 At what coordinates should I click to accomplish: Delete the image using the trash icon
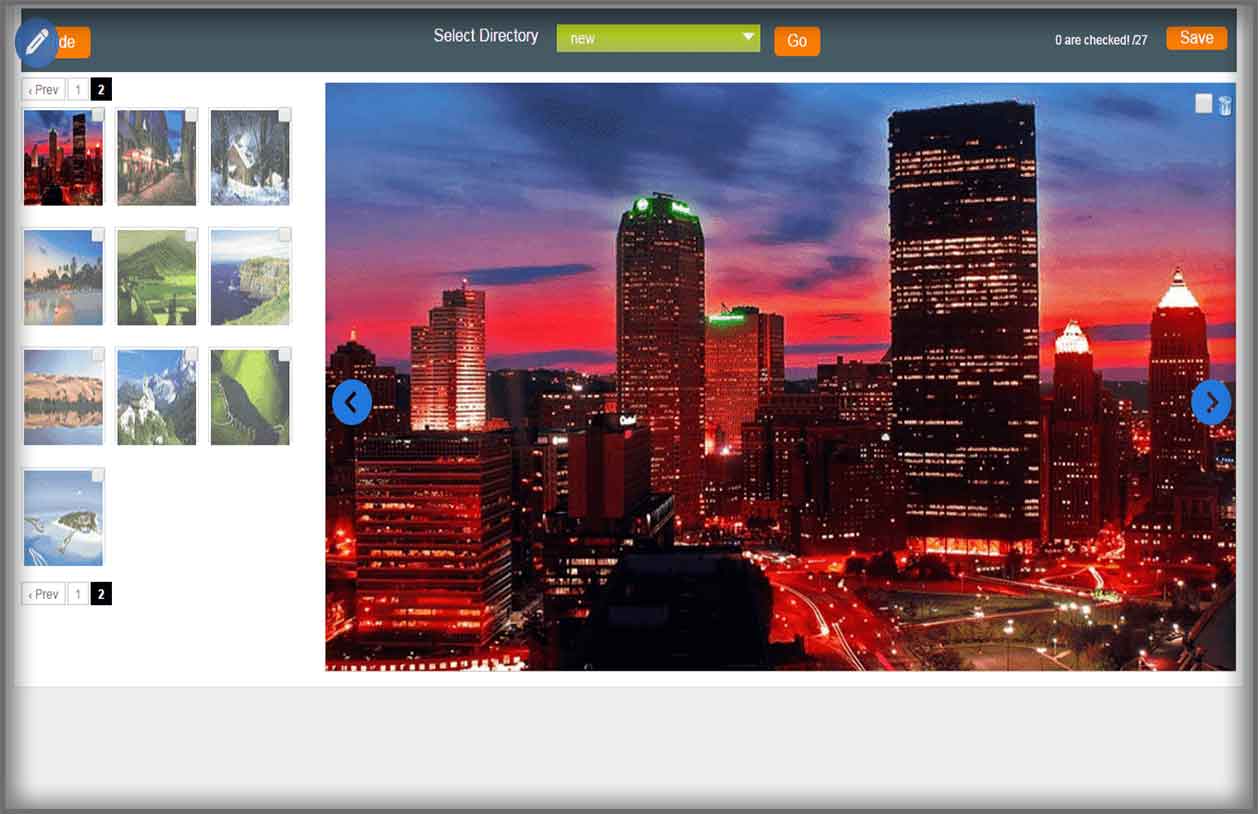pyautogui.click(x=1225, y=105)
